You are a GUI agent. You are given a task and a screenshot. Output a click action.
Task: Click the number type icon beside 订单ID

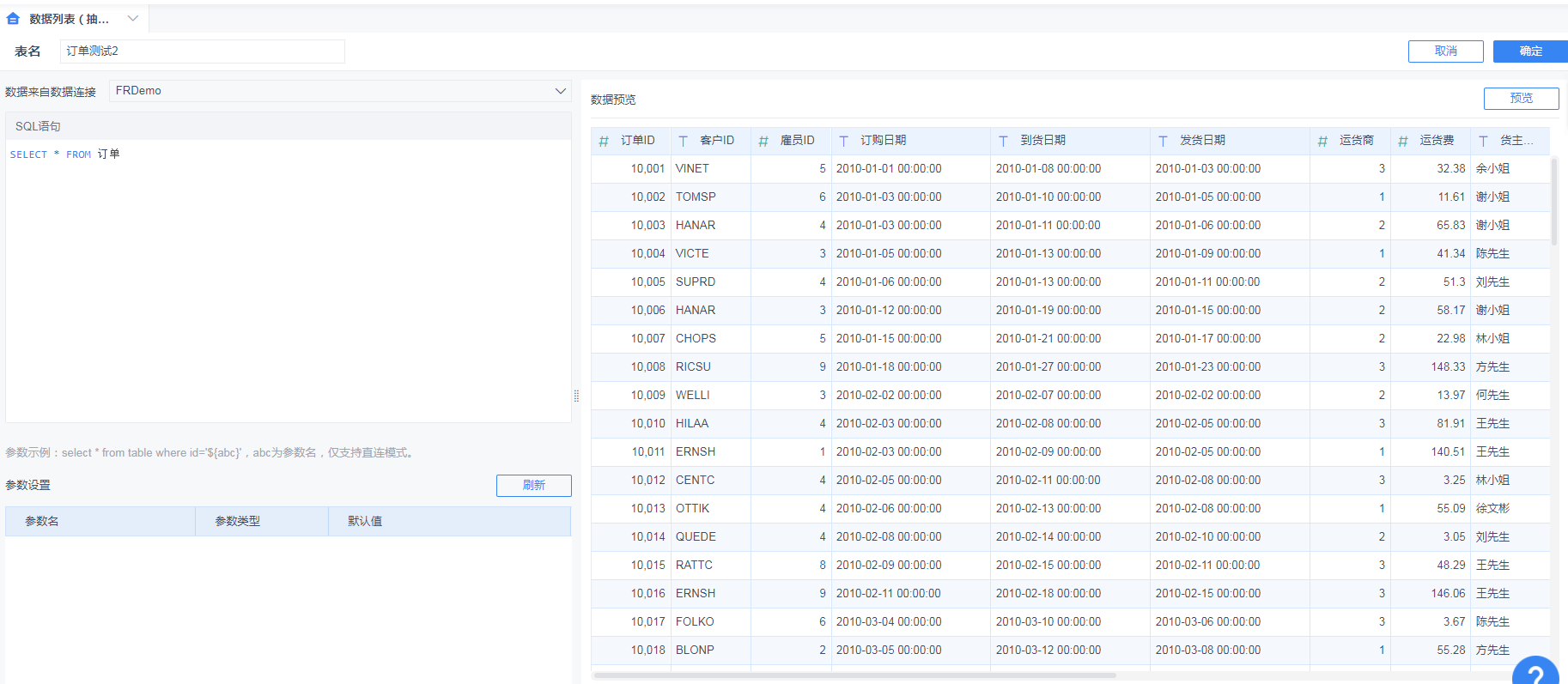604,141
